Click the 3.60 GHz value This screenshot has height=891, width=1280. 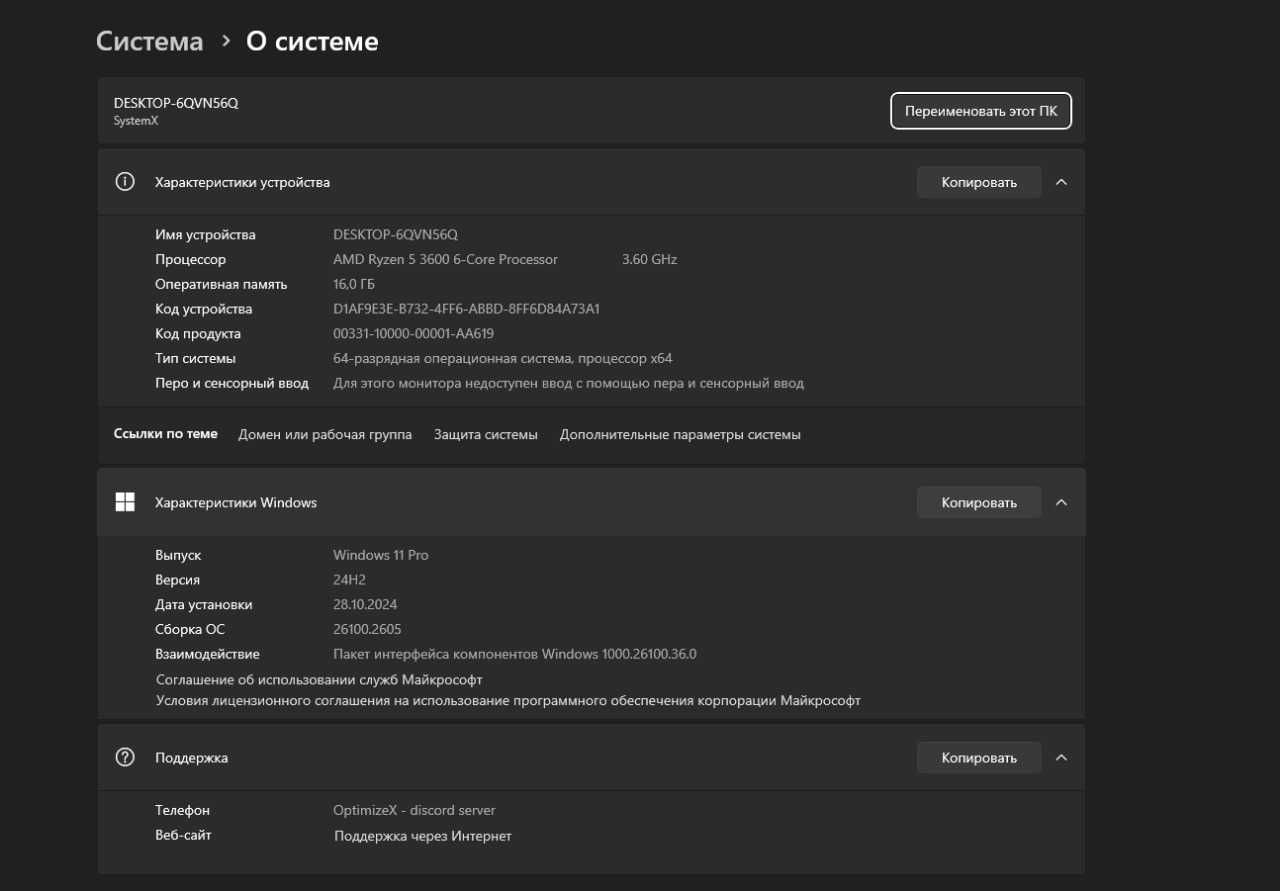click(x=649, y=259)
